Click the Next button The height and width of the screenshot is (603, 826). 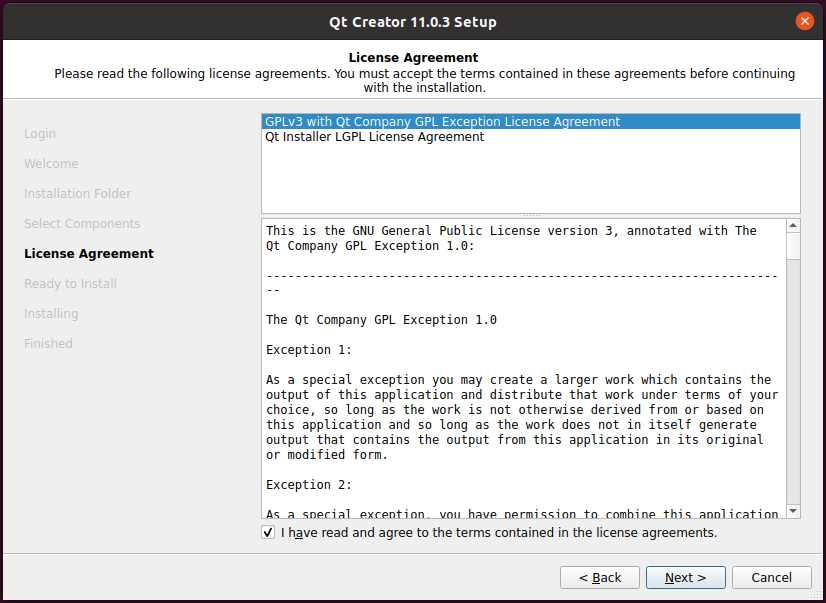[x=685, y=578]
